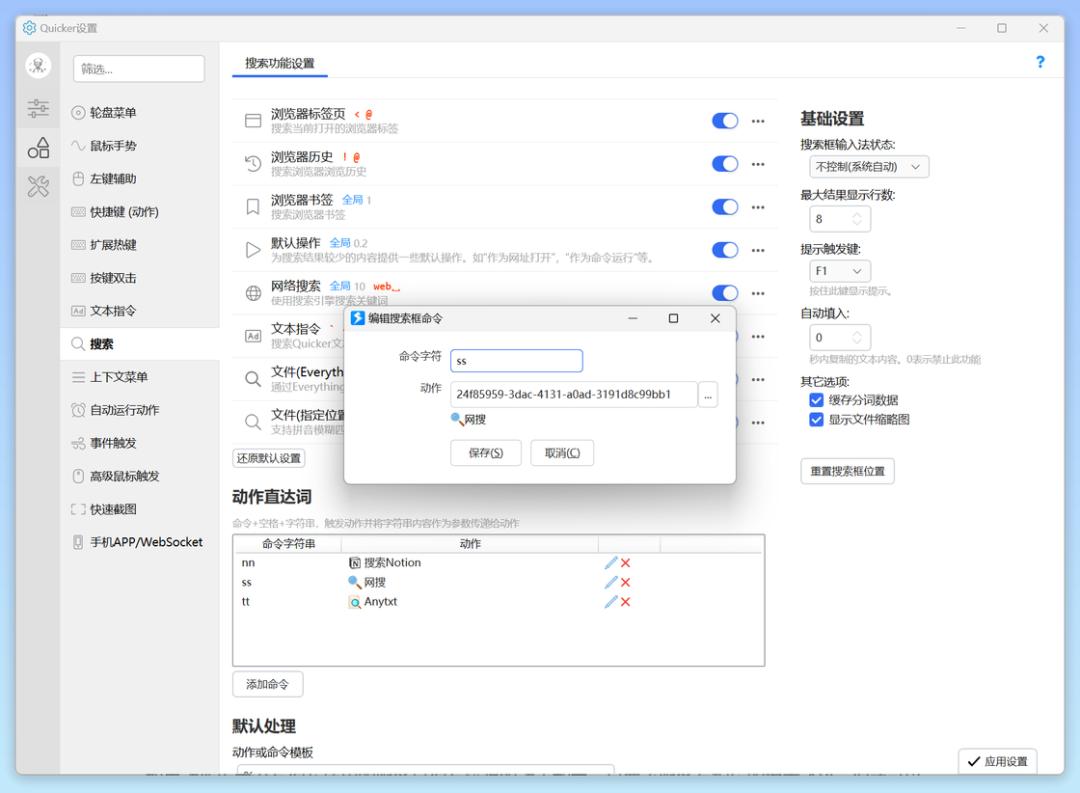Viewport: 1080px width, 793px height.
Task: Open more options for 浏览器书签
Action: coord(758,207)
